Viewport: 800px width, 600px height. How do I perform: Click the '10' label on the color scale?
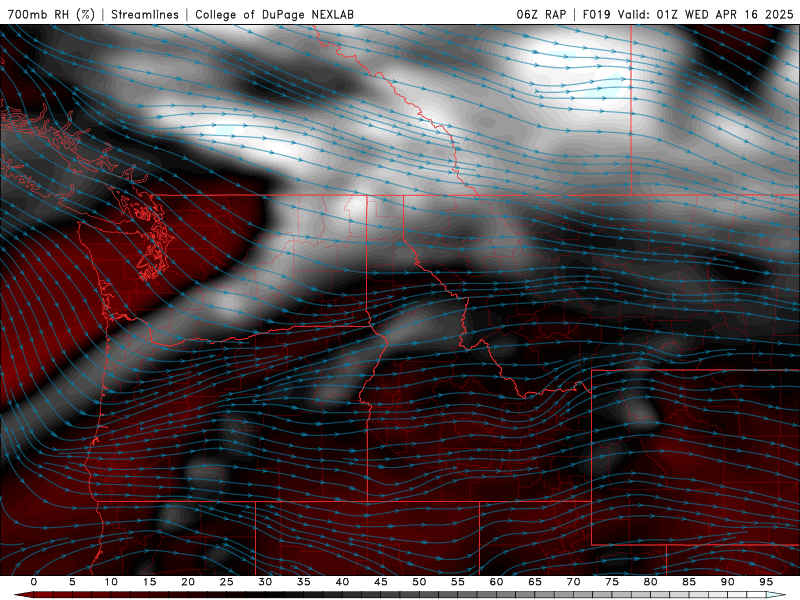pyautogui.click(x=111, y=582)
